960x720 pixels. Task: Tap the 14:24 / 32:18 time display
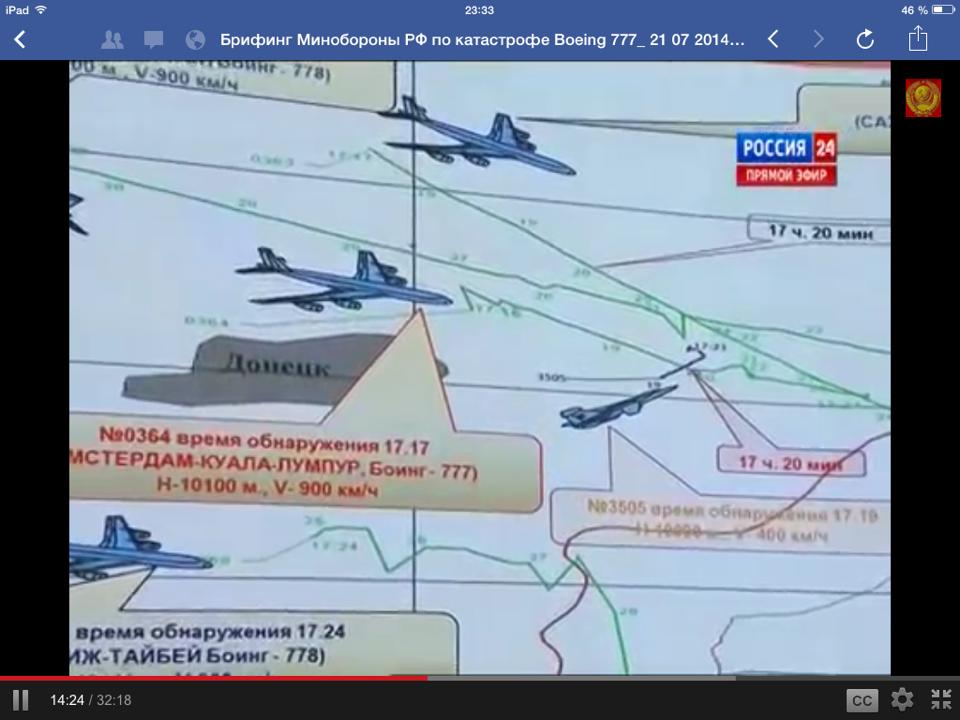[90, 700]
